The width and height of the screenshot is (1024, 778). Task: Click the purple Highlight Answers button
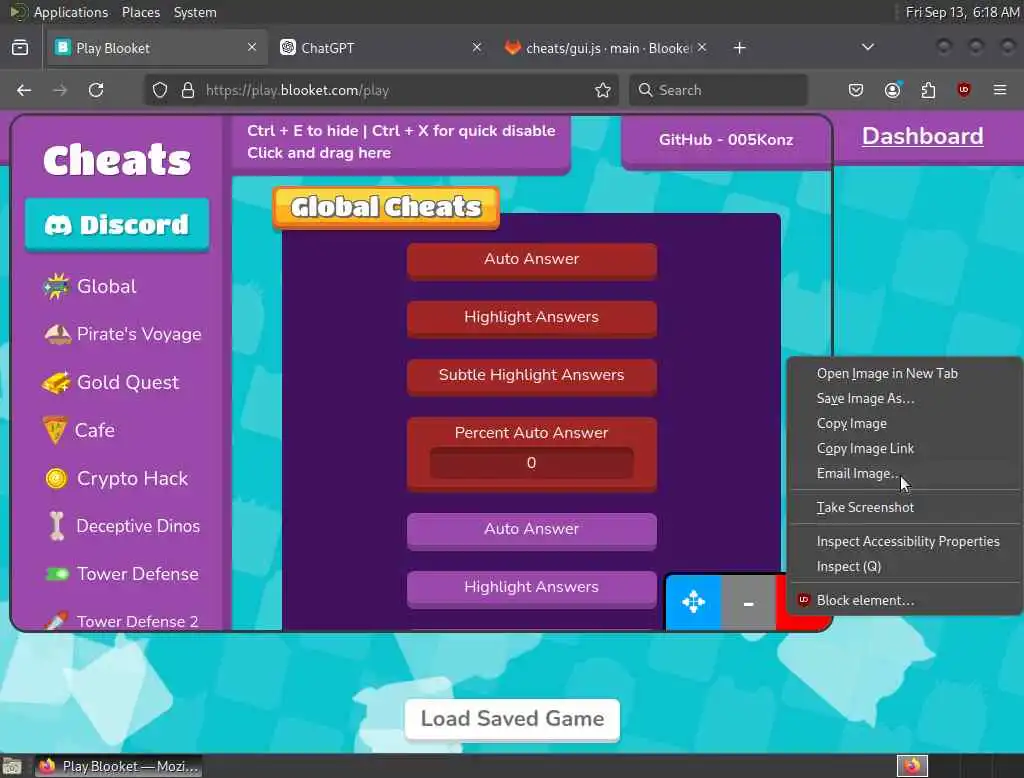tap(532, 588)
